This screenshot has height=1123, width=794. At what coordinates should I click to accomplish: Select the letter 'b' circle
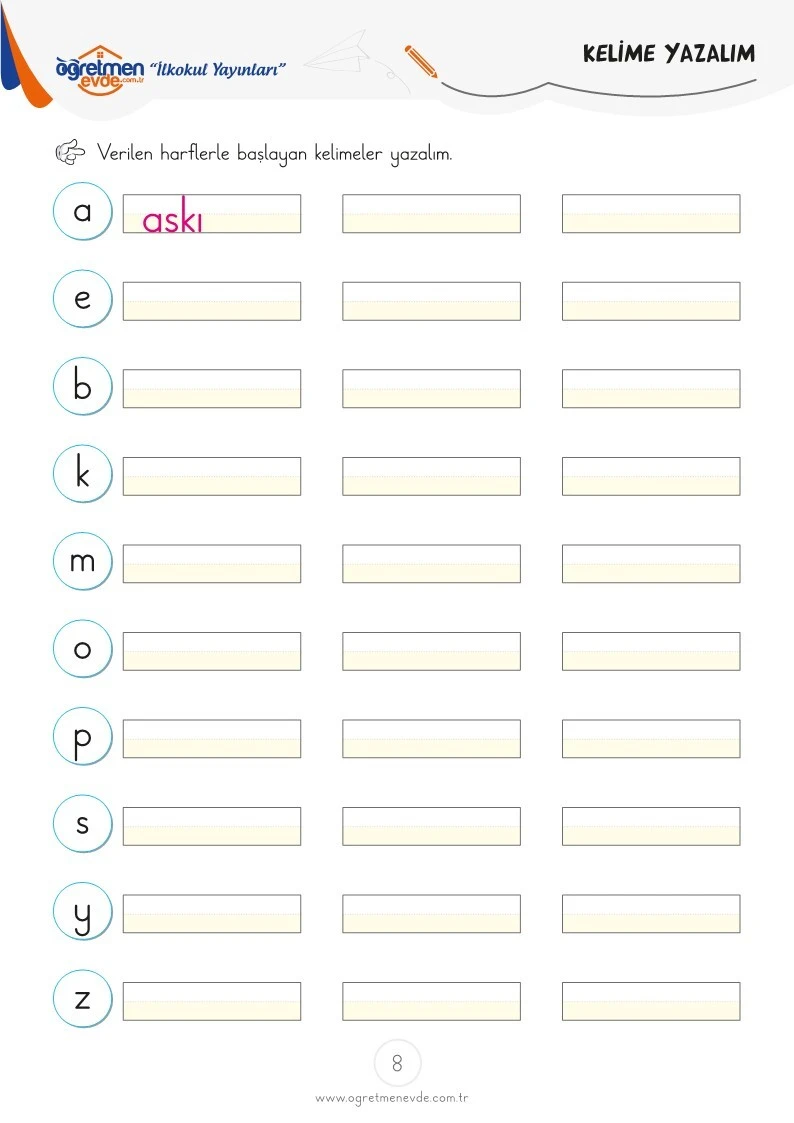(83, 387)
